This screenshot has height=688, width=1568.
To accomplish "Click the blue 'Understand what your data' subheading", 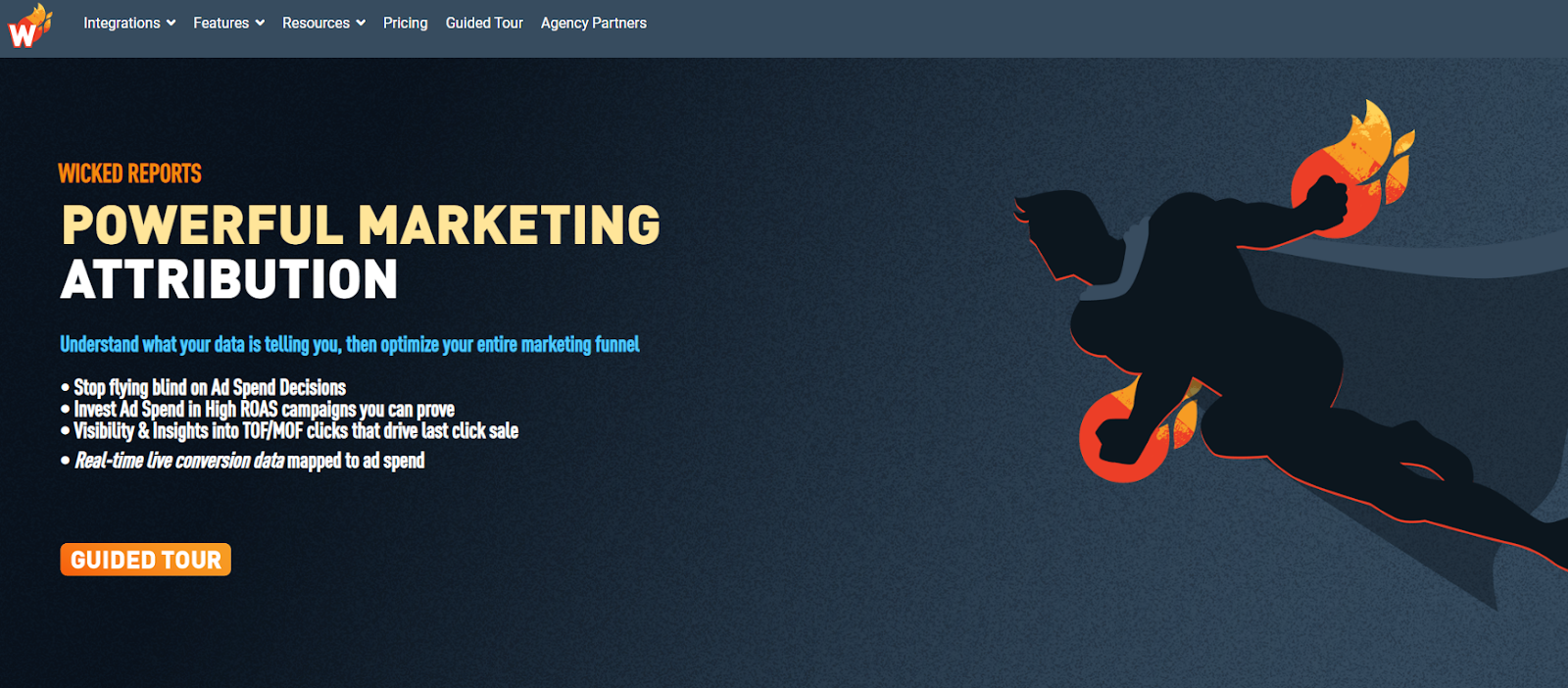I will 350,344.
